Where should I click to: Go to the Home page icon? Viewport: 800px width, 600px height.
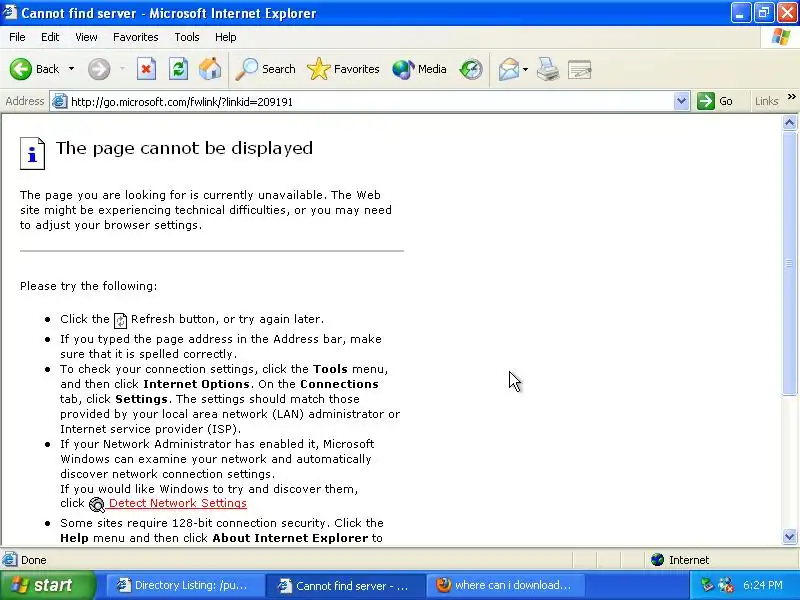pos(210,69)
